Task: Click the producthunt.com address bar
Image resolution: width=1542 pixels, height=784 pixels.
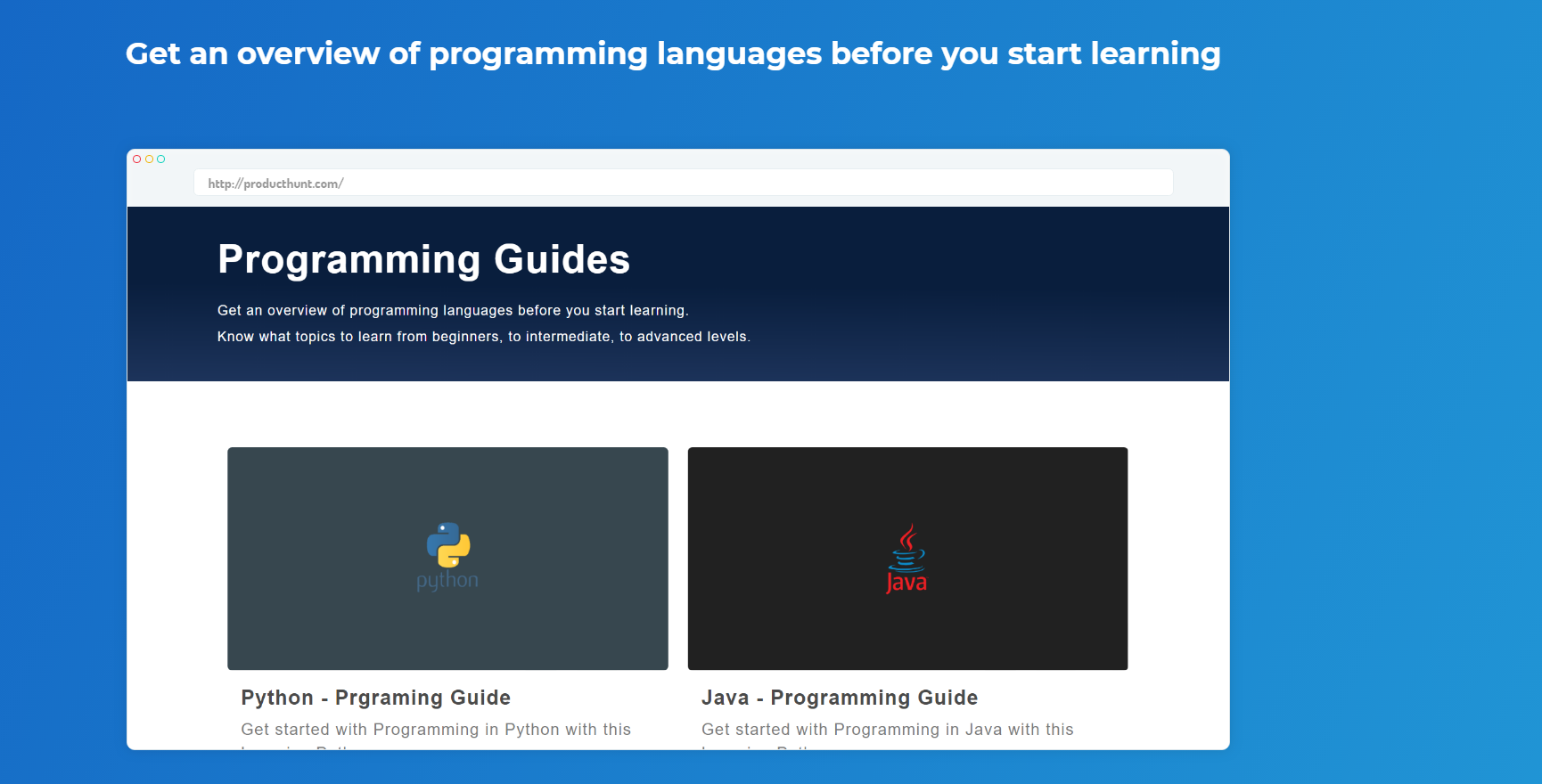Action: 683,183
